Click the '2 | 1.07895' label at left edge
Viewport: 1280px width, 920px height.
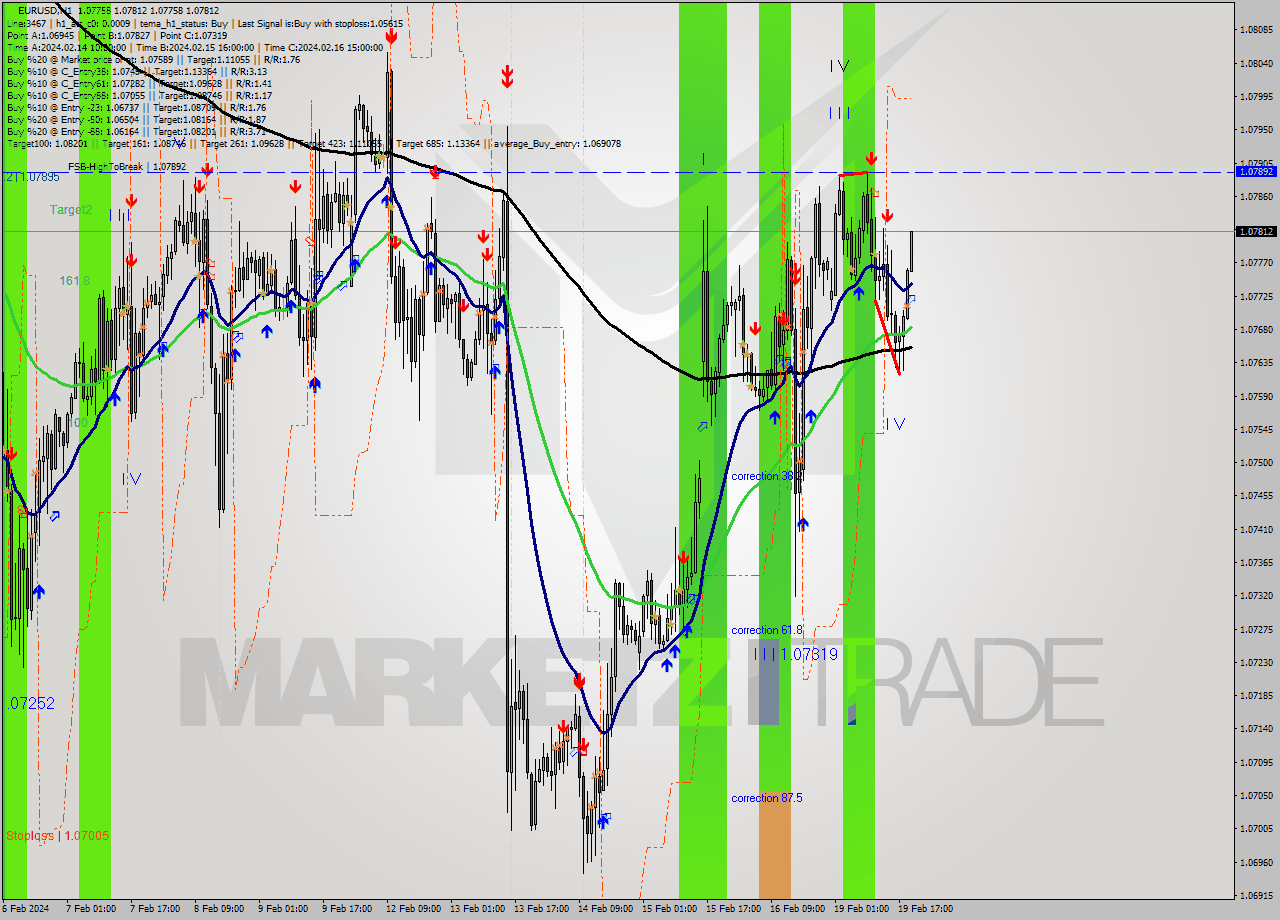click(x=32, y=177)
